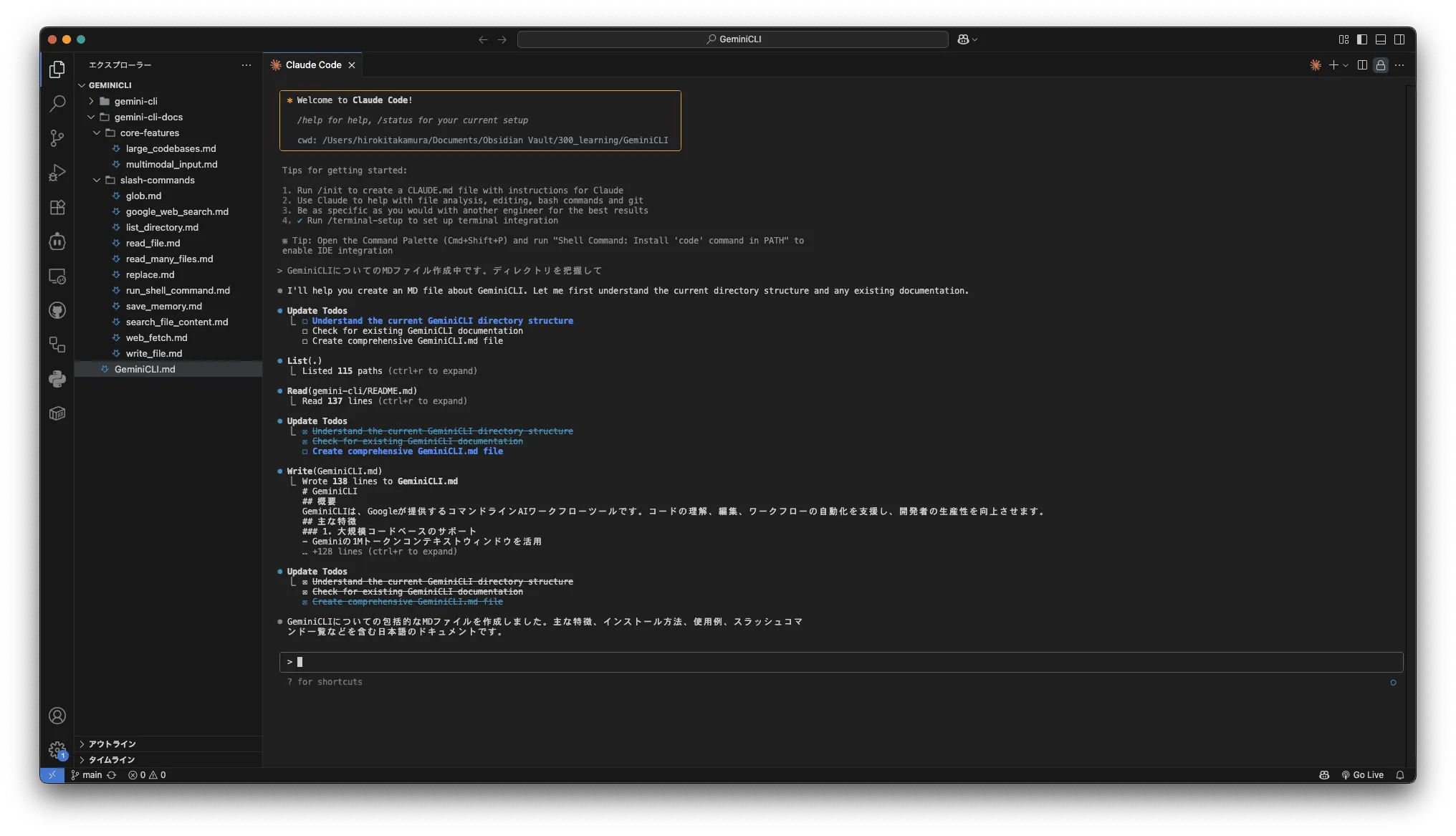This screenshot has height=836, width=1456.
Task: Sync changes on the main branch
Action: [x=112, y=774]
